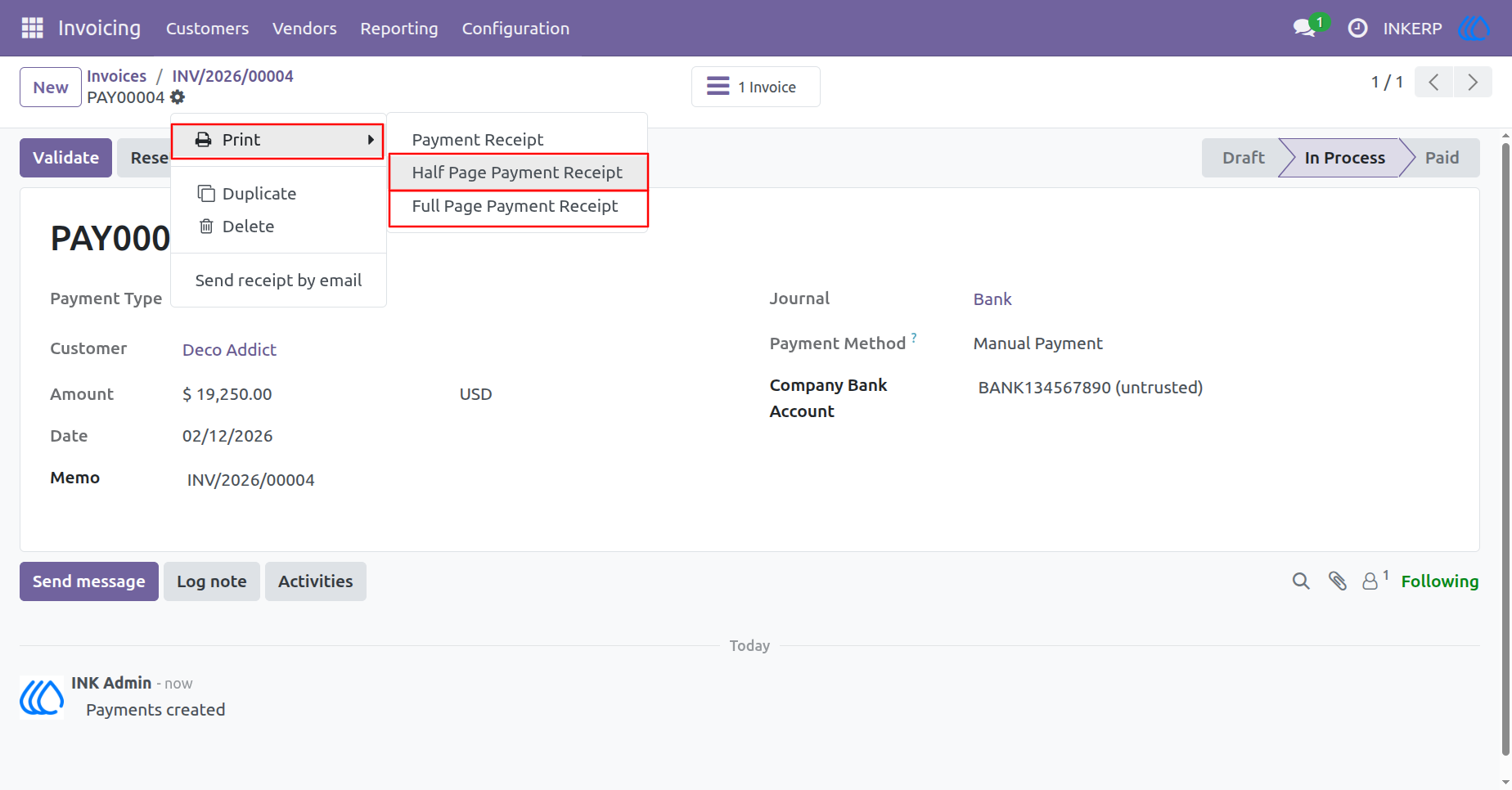This screenshot has height=790, width=1512.
Task: Toggle the Following status
Action: tap(1440, 581)
